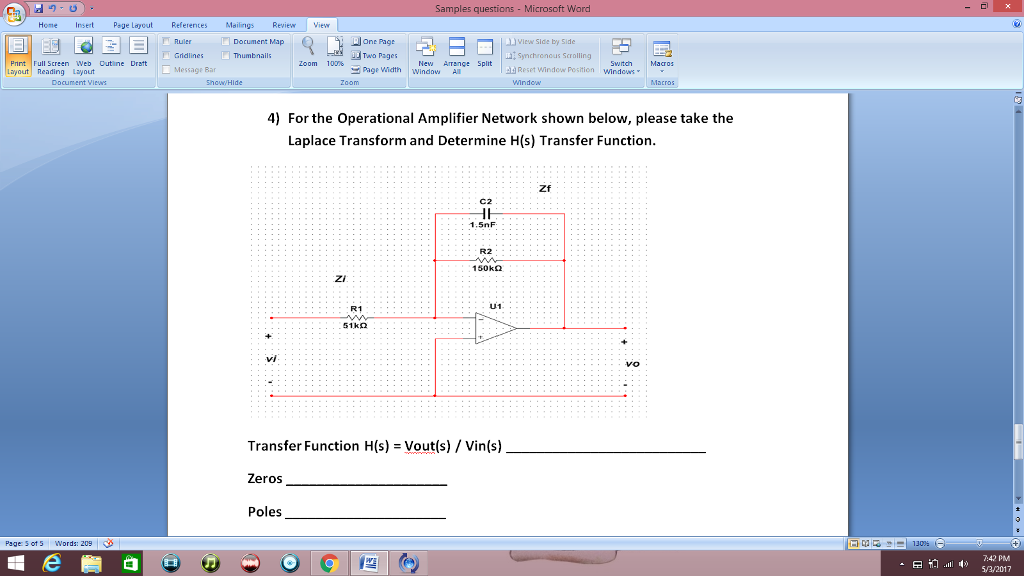Viewport: 1024px width, 576px height.
Task: Switch to the References tab
Action: (x=189, y=25)
